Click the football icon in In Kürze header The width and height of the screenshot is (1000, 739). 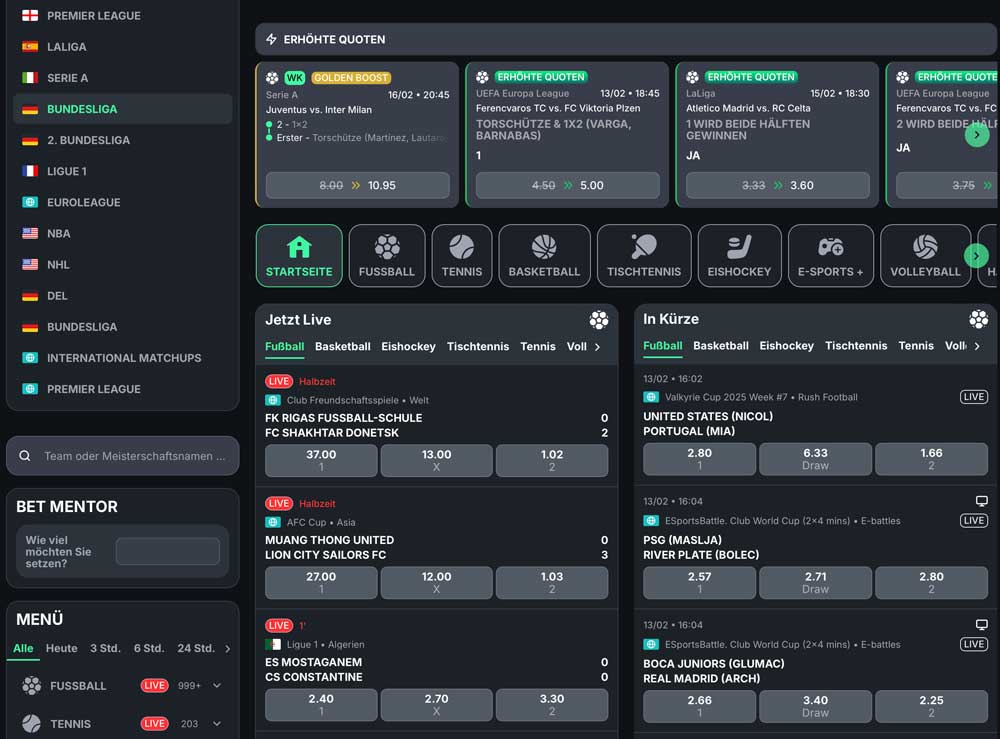coord(978,319)
